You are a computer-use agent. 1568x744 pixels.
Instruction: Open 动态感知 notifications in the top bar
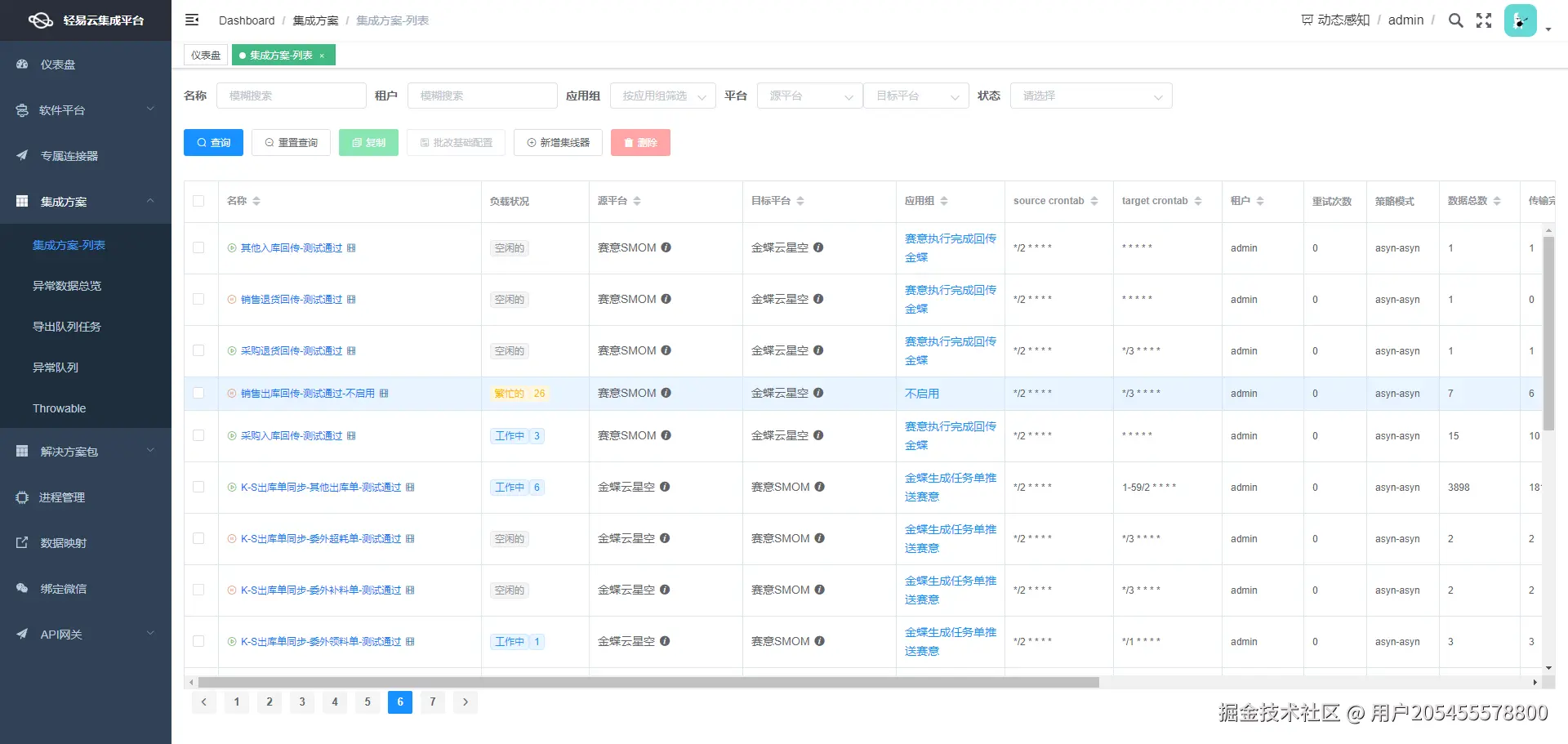(x=1334, y=20)
